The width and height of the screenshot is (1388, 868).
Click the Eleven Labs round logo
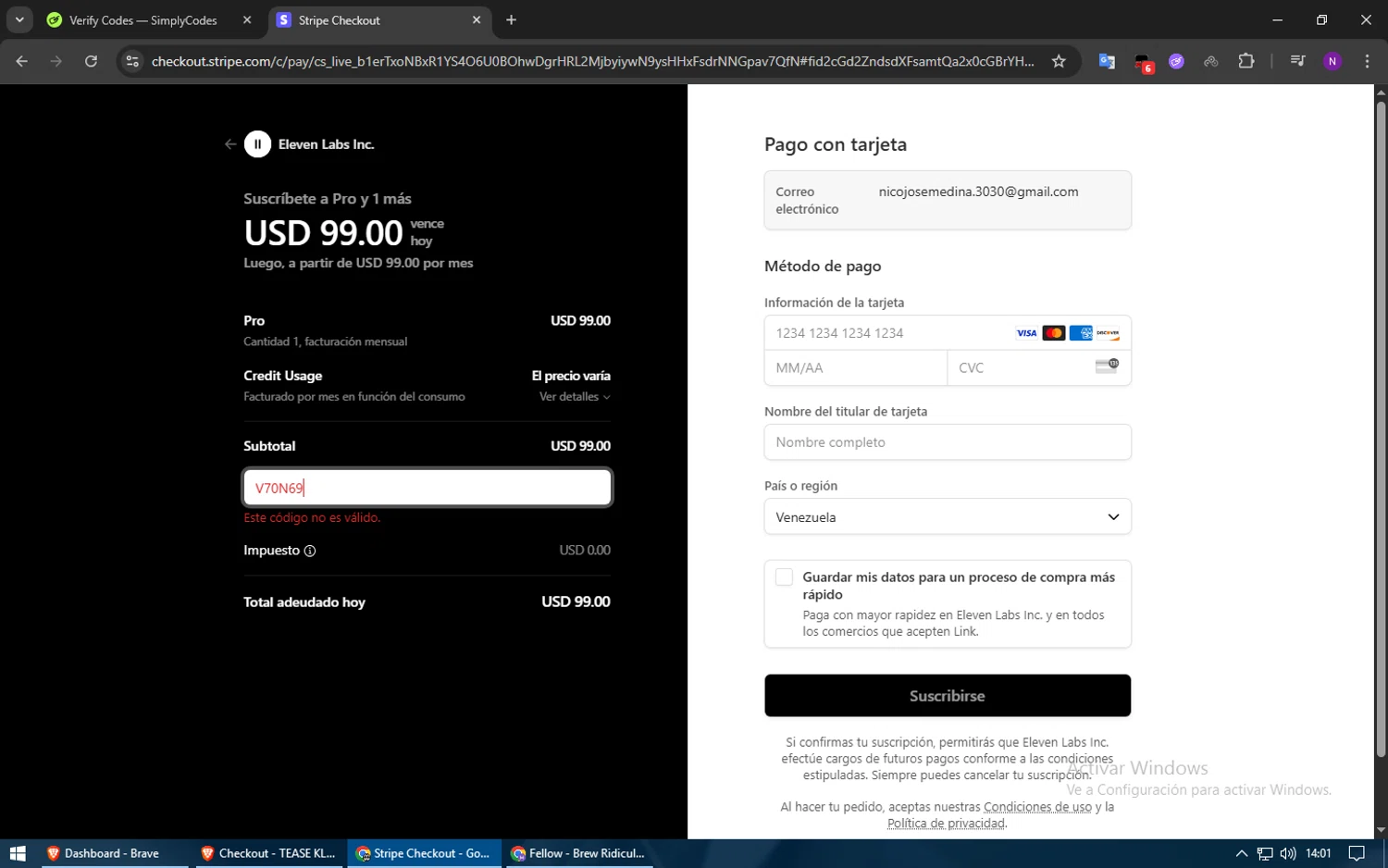(x=257, y=144)
